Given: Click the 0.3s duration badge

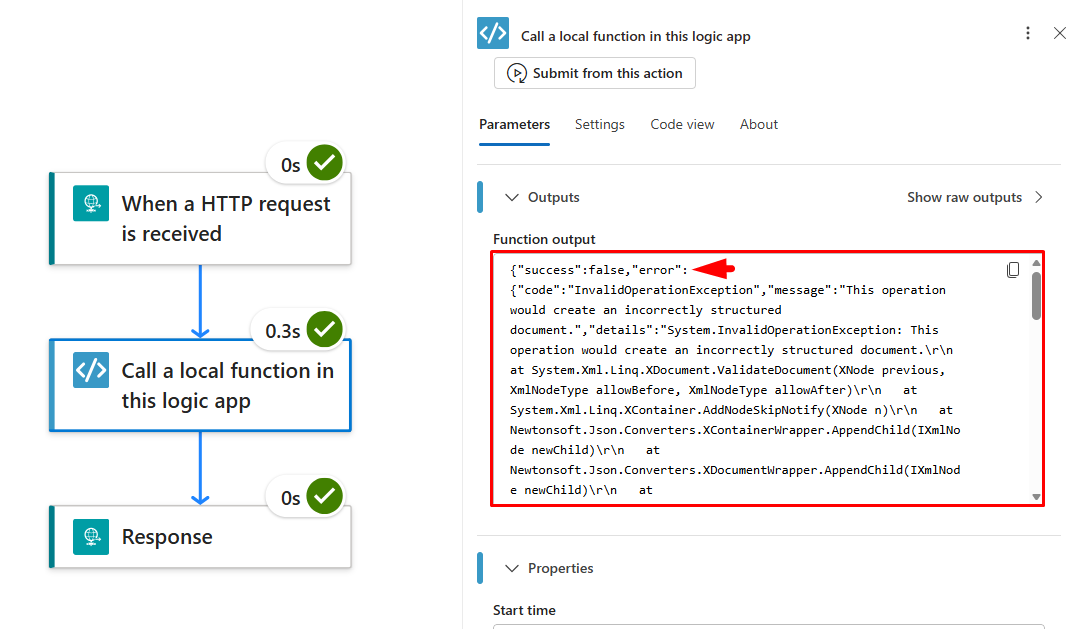Looking at the screenshot, I should [283, 331].
